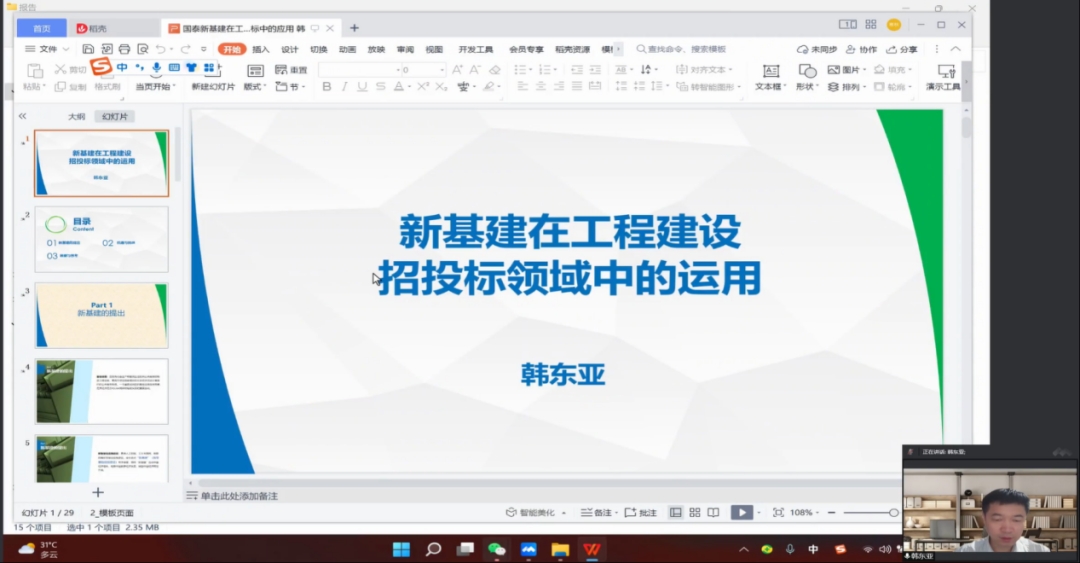Click the Cut scissors tool
Screen dimensions: 1080x563
[x=70, y=70]
